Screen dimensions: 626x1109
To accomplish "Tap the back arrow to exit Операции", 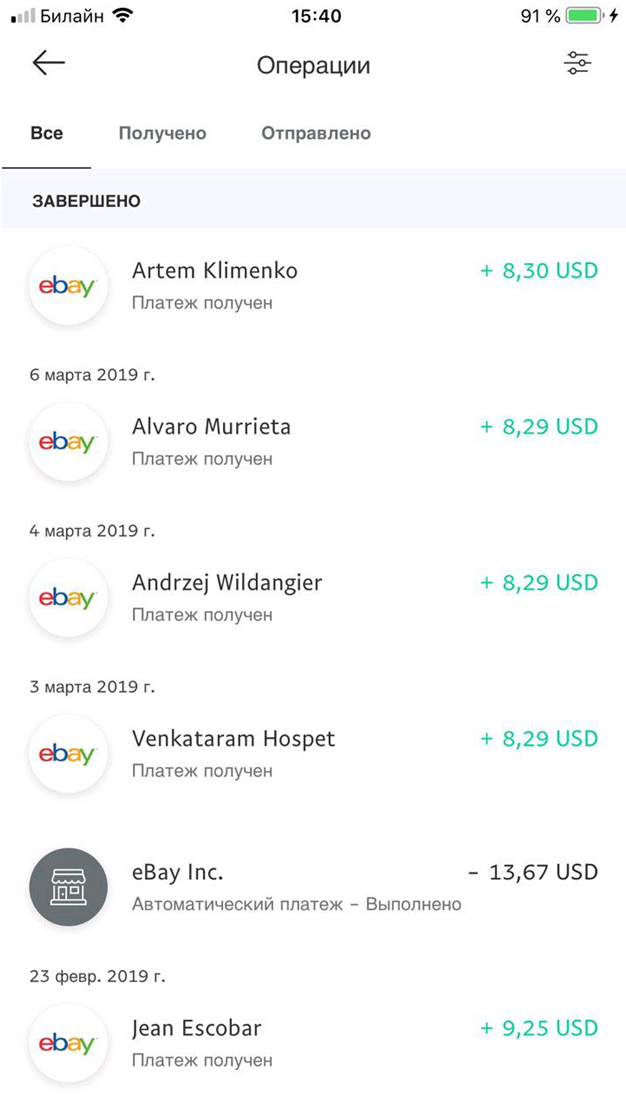I will pyautogui.click(x=48, y=64).
